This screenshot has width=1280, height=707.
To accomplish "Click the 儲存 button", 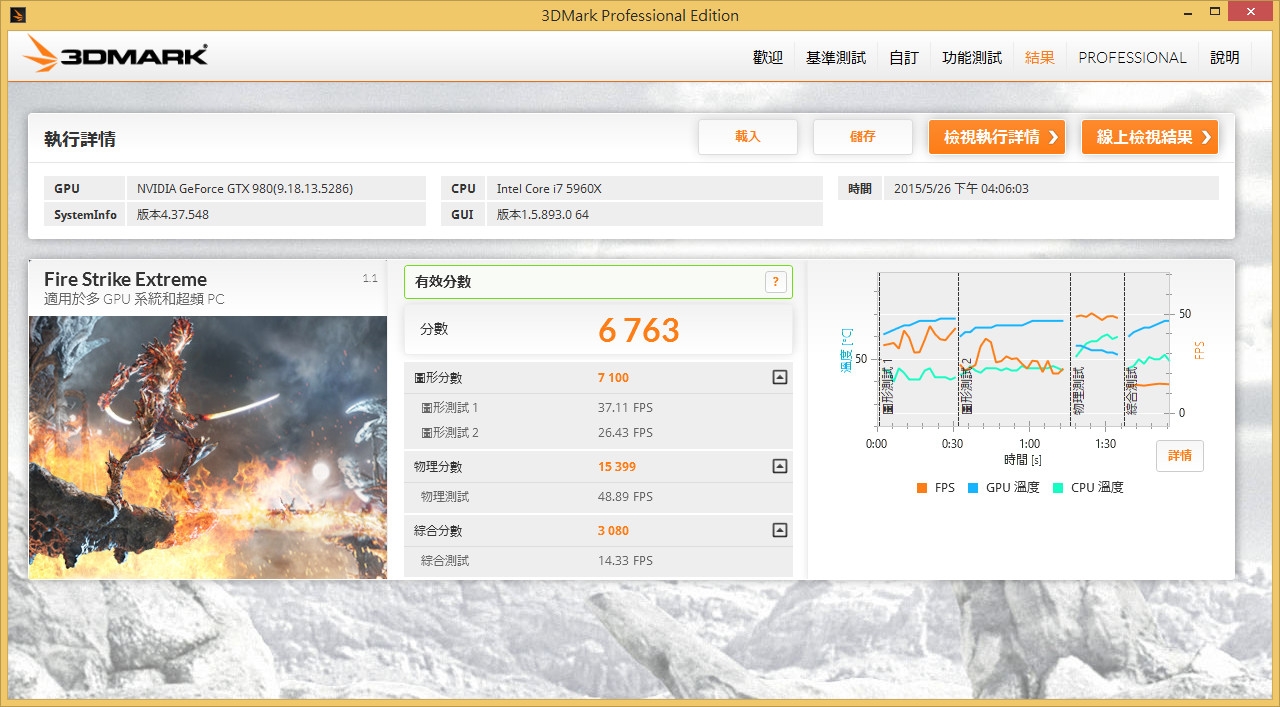I will click(x=863, y=137).
